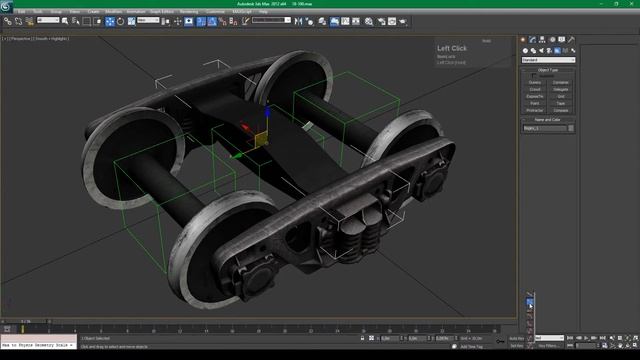Screen dimensions: 640x360
Task: Open the Rendering menu
Action: [x=189, y=12]
